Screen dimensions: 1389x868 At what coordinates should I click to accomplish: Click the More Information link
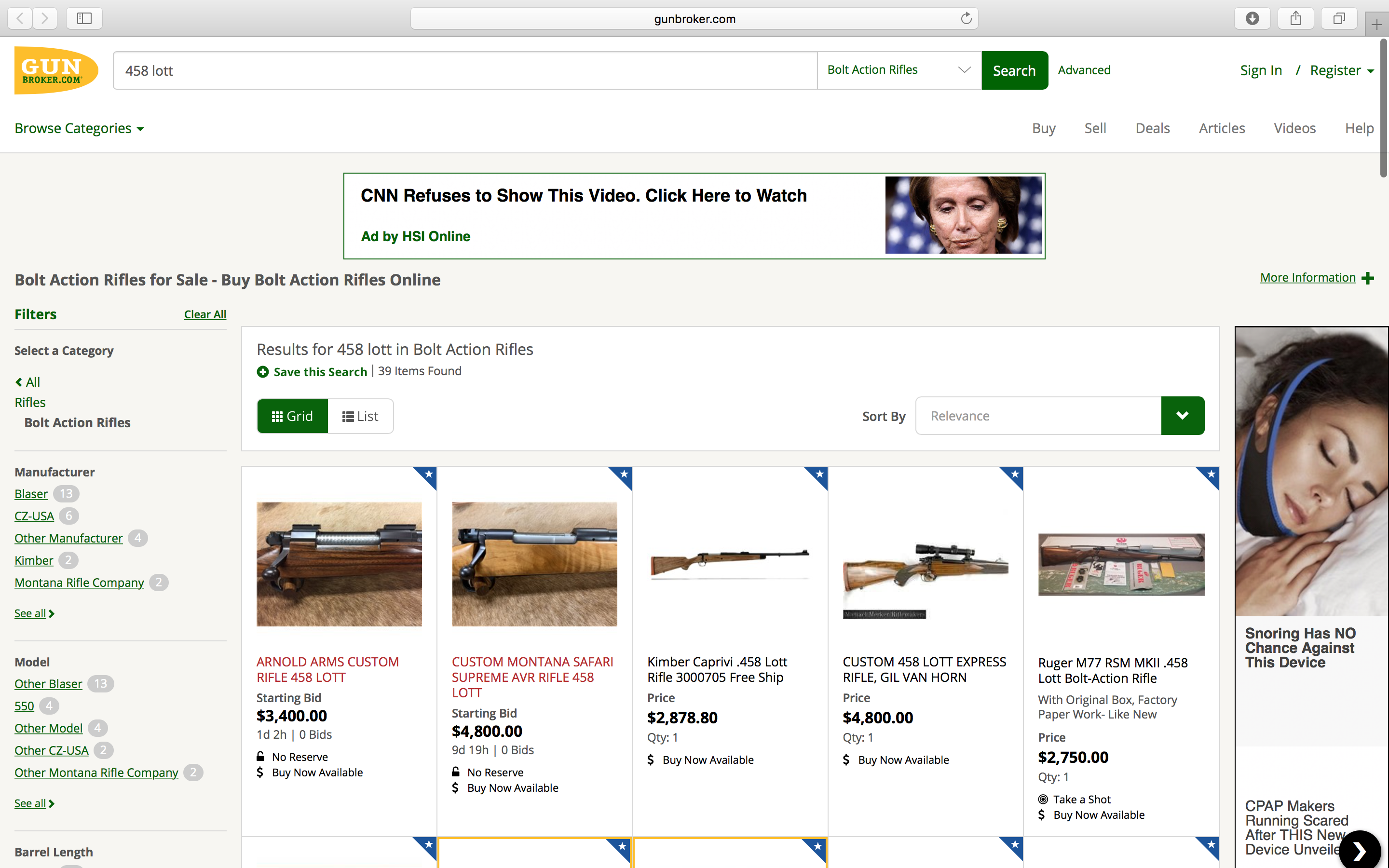pos(1307,277)
